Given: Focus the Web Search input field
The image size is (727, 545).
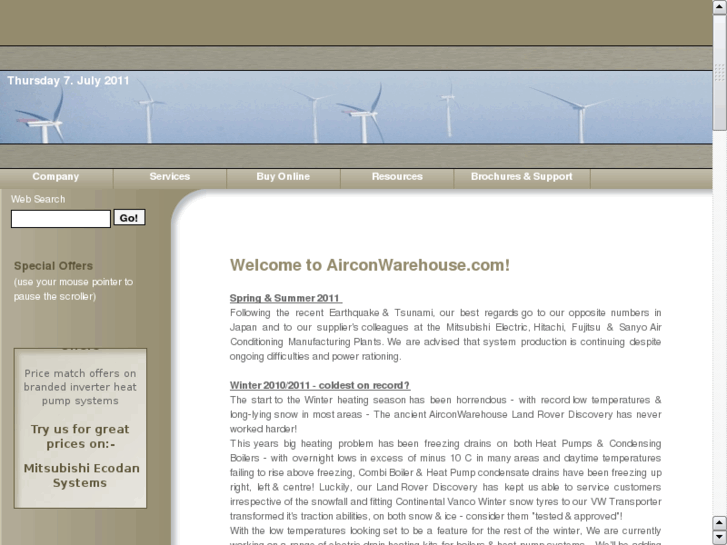Looking at the screenshot, I should (x=61, y=219).
